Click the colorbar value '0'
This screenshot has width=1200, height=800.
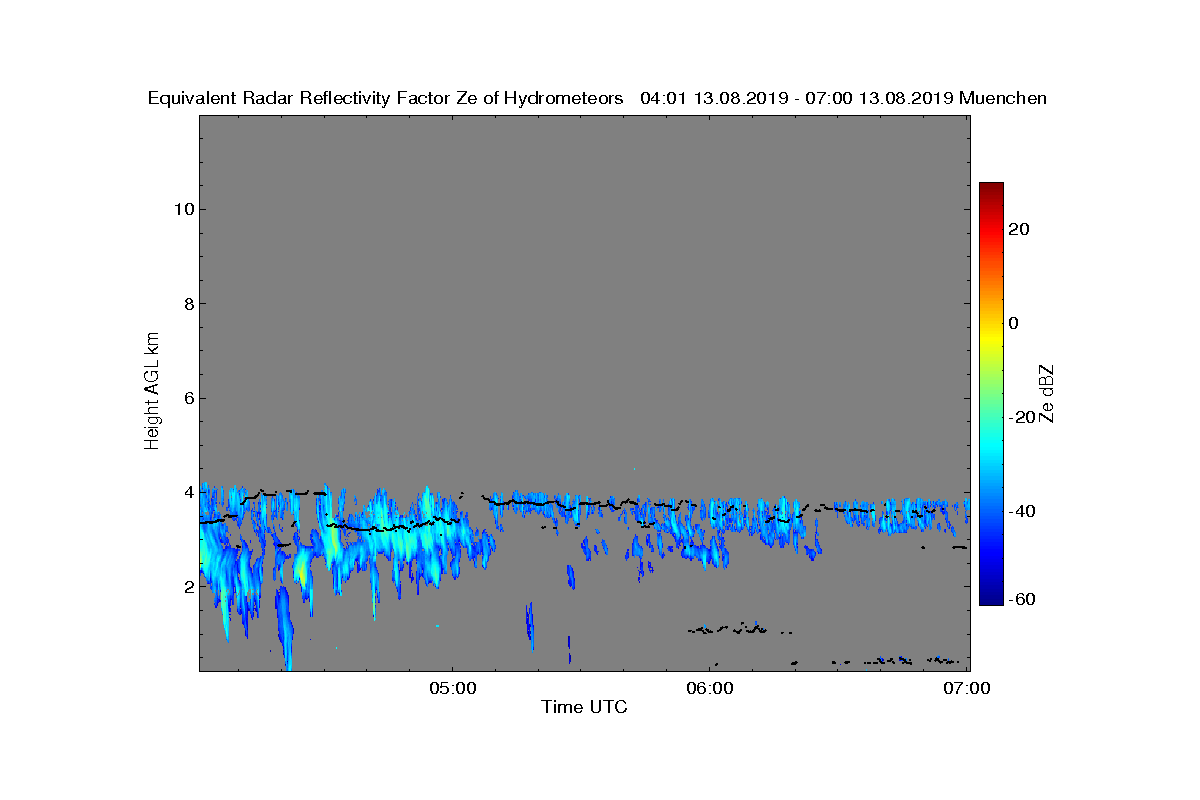(1014, 323)
